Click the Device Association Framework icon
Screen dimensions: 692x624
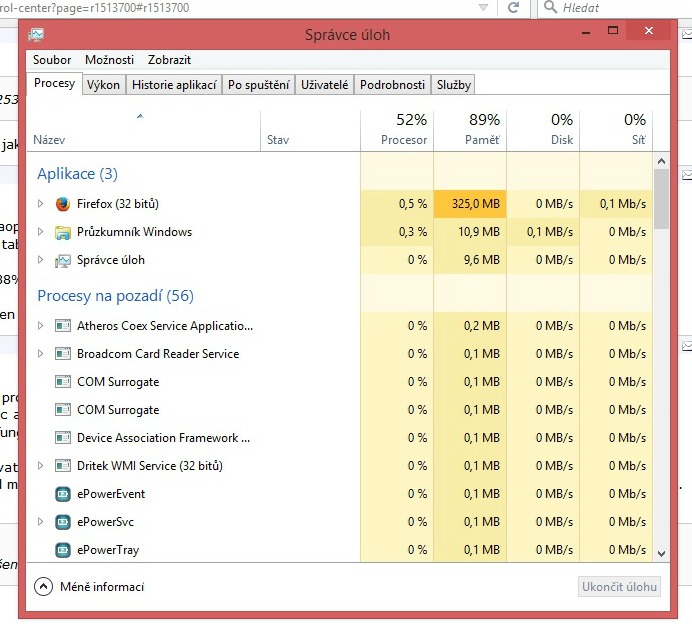click(63, 438)
